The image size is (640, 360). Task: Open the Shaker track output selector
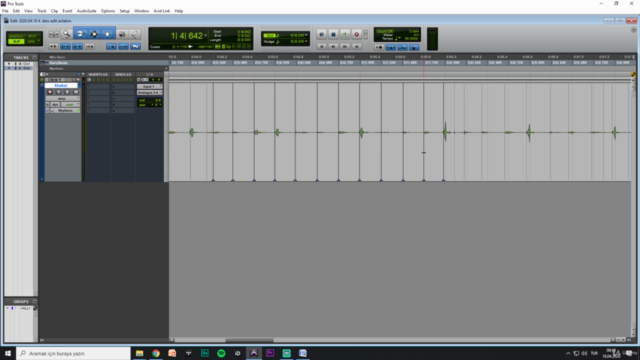pyautogui.click(x=149, y=93)
